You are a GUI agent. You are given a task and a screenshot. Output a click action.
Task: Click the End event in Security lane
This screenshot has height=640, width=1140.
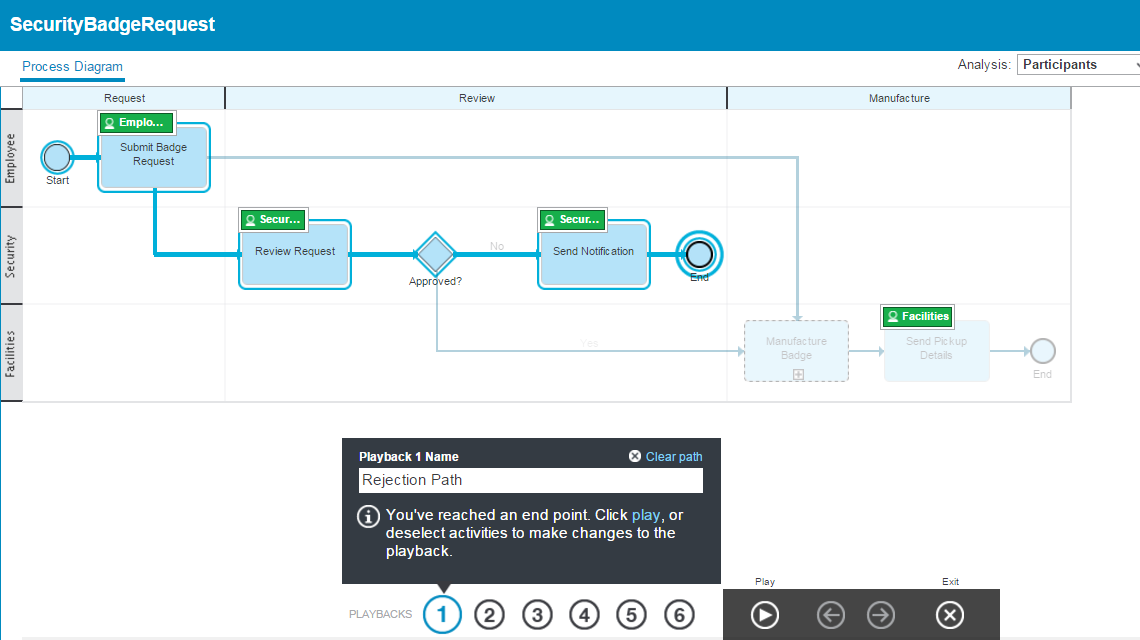[x=699, y=255]
